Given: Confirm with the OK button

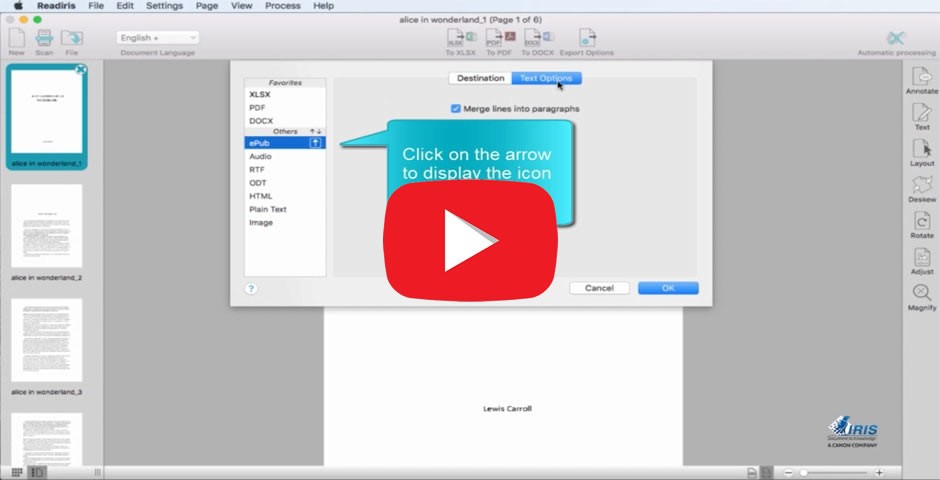Looking at the screenshot, I should coord(668,288).
